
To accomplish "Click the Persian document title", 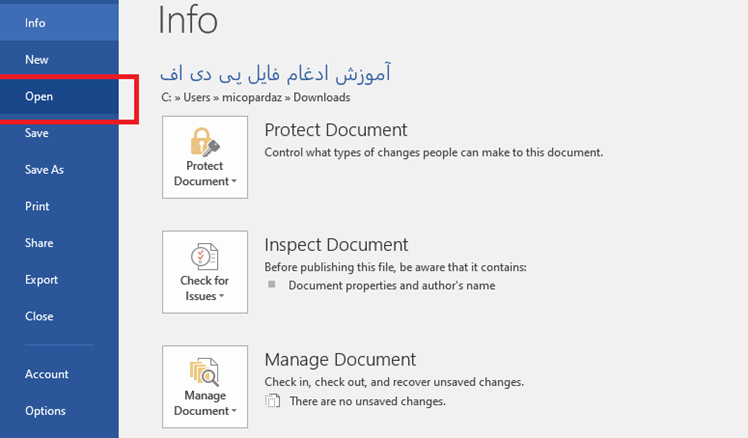I will (275, 73).
